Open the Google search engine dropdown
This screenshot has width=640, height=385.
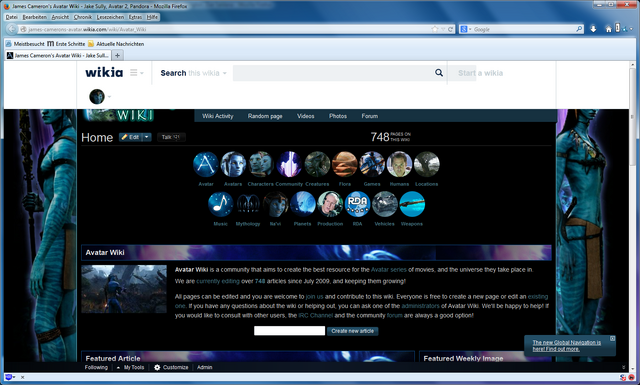[x=465, y=29]
